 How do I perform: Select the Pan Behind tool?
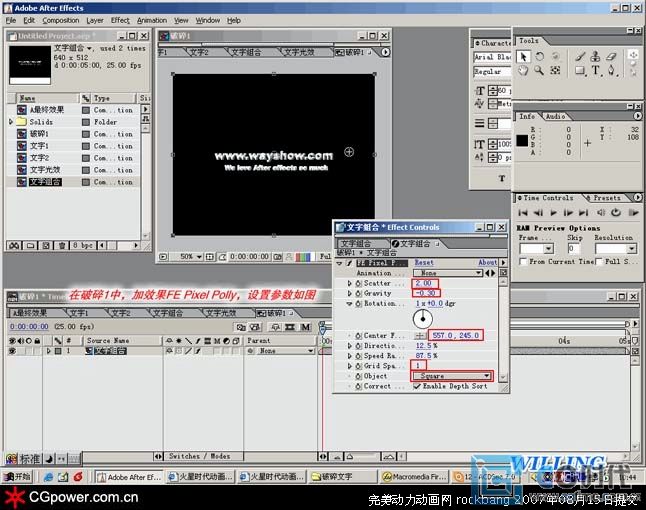pos(555,70)
